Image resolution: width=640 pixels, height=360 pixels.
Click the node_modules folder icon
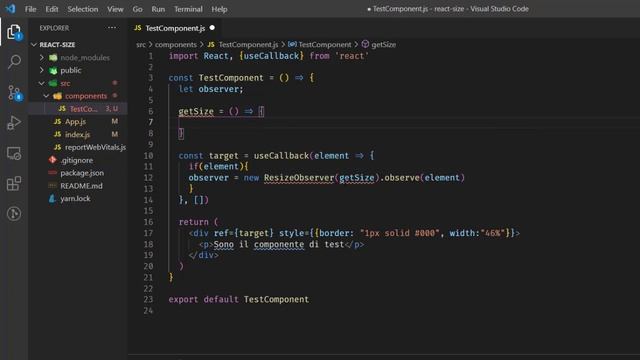53,58
